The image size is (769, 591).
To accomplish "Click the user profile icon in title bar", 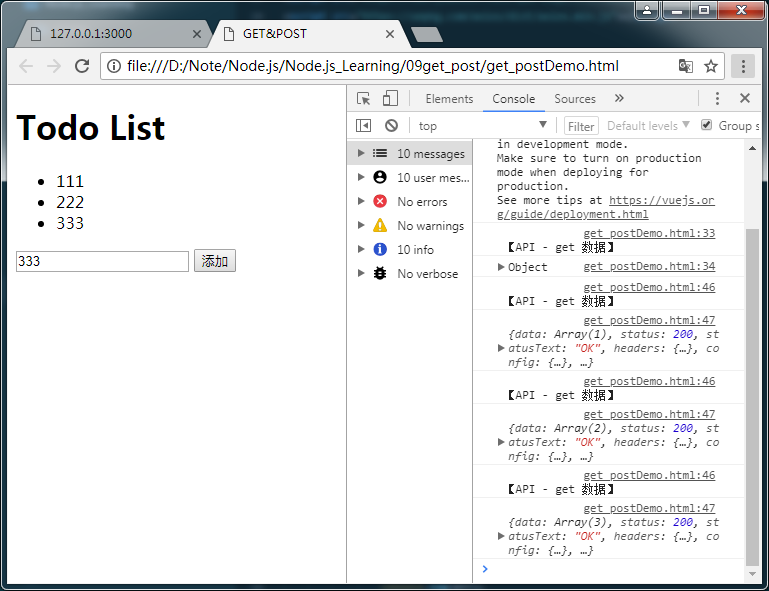I will [647, 10].
